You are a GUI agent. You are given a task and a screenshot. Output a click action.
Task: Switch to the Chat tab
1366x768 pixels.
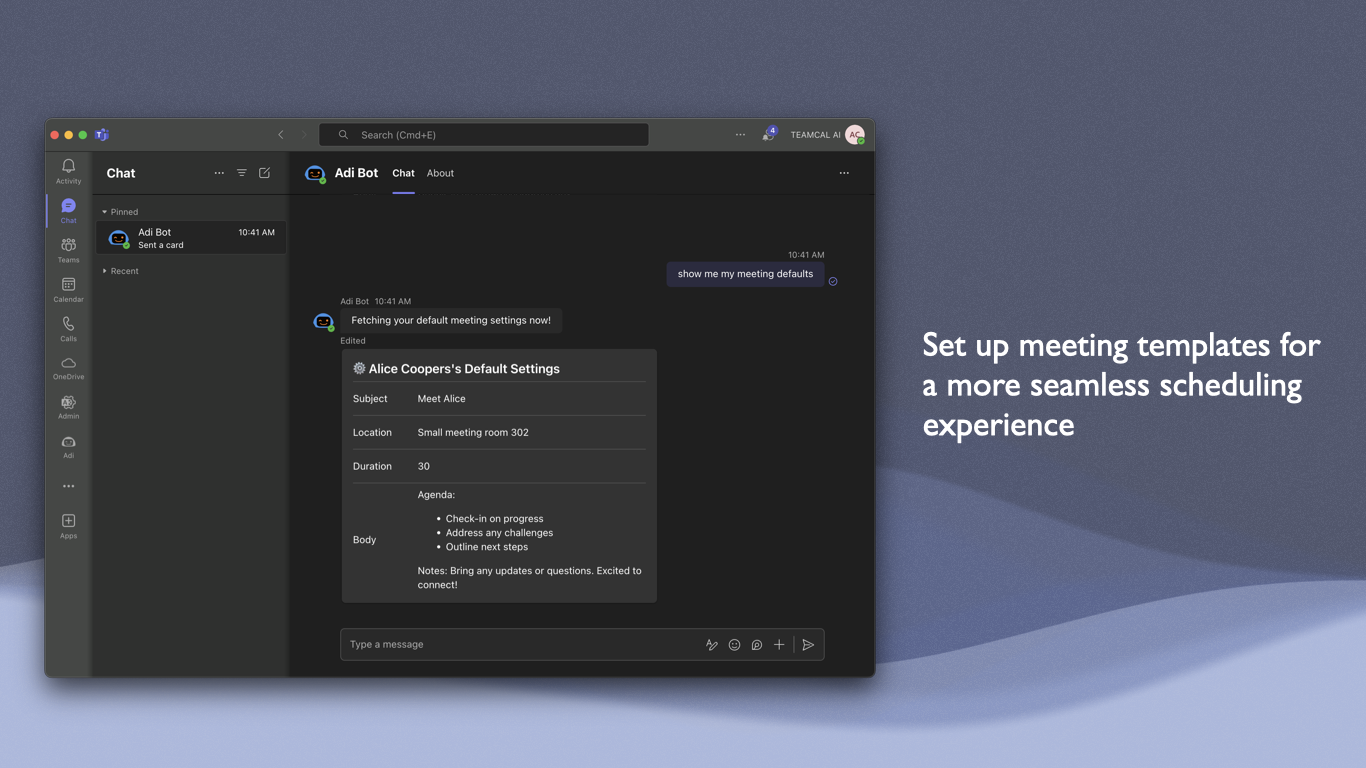click(x=403, y=173)
